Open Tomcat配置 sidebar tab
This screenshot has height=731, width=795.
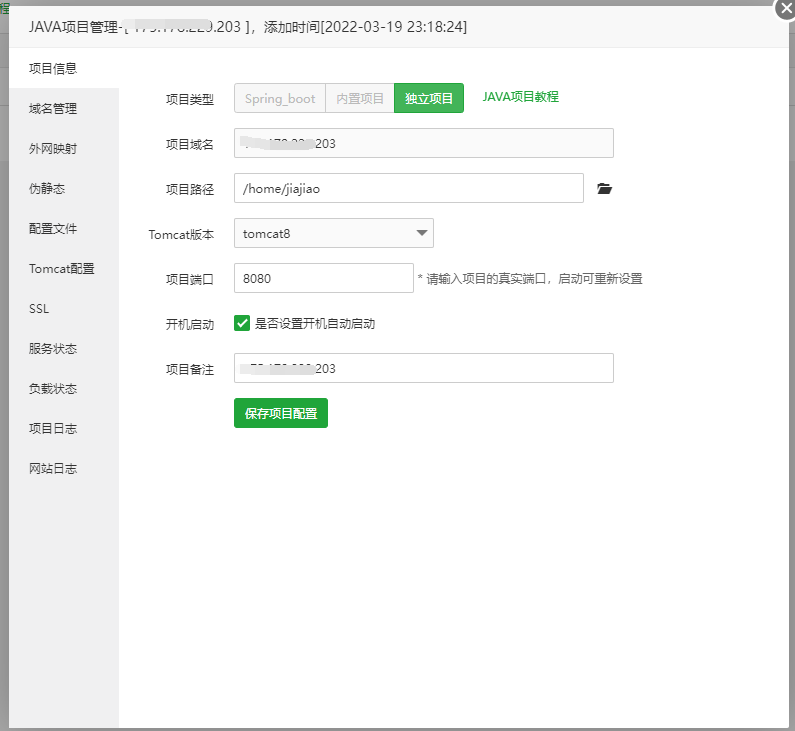coord(64,269)
